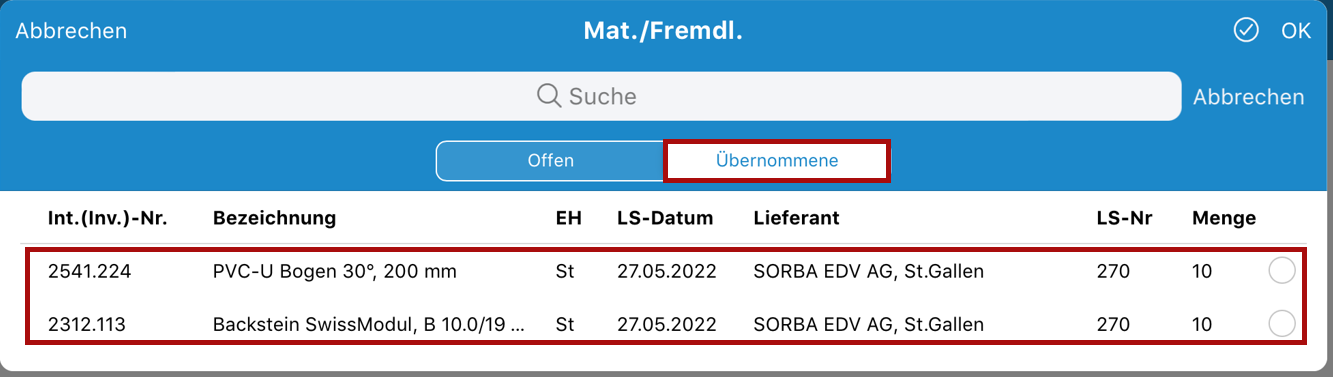
Task: Confirm with the OK button
Action: (1296, 31)
